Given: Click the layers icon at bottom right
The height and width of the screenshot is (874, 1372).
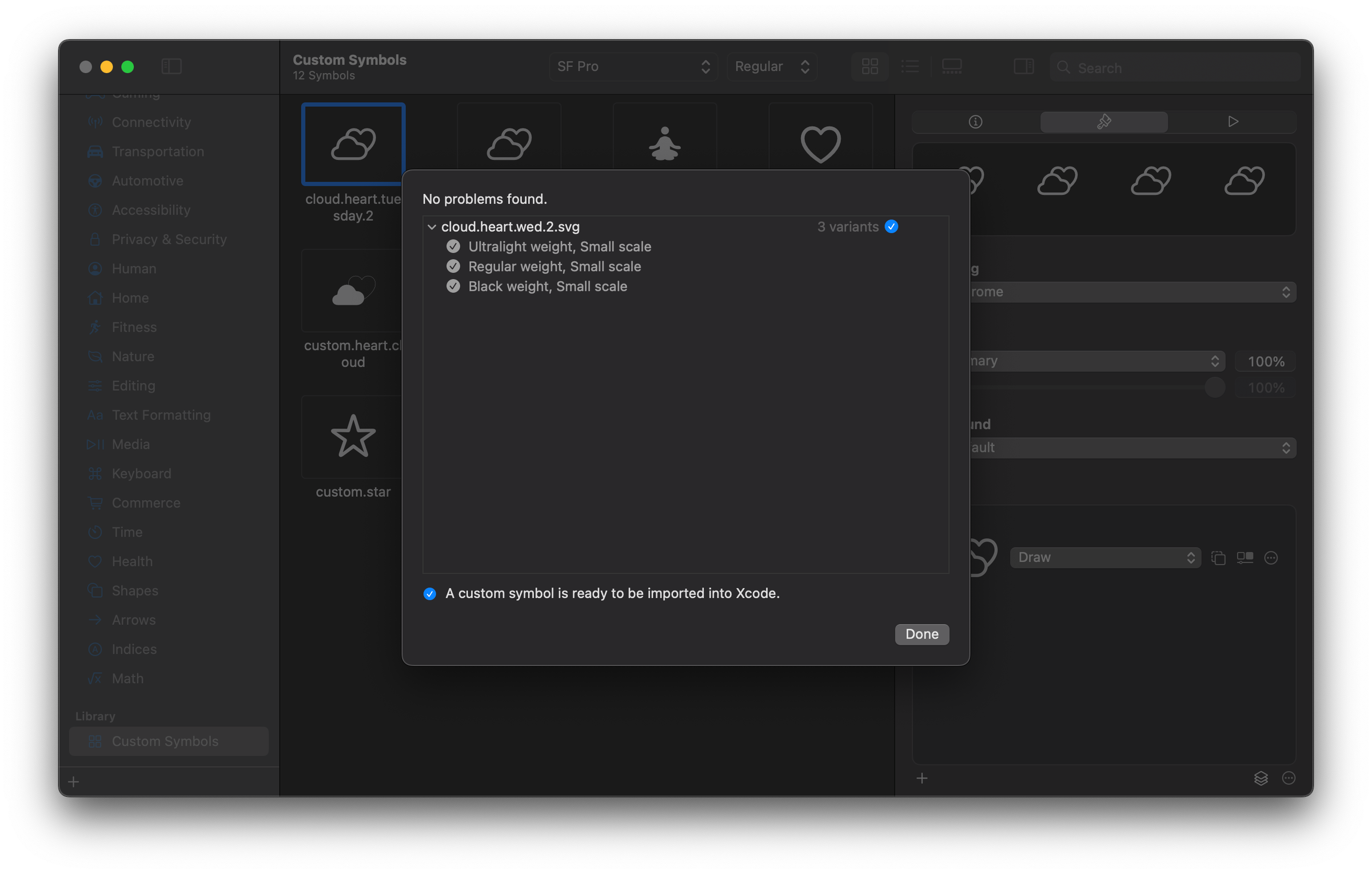Looking at the screenshot, I should point(1261,779).
